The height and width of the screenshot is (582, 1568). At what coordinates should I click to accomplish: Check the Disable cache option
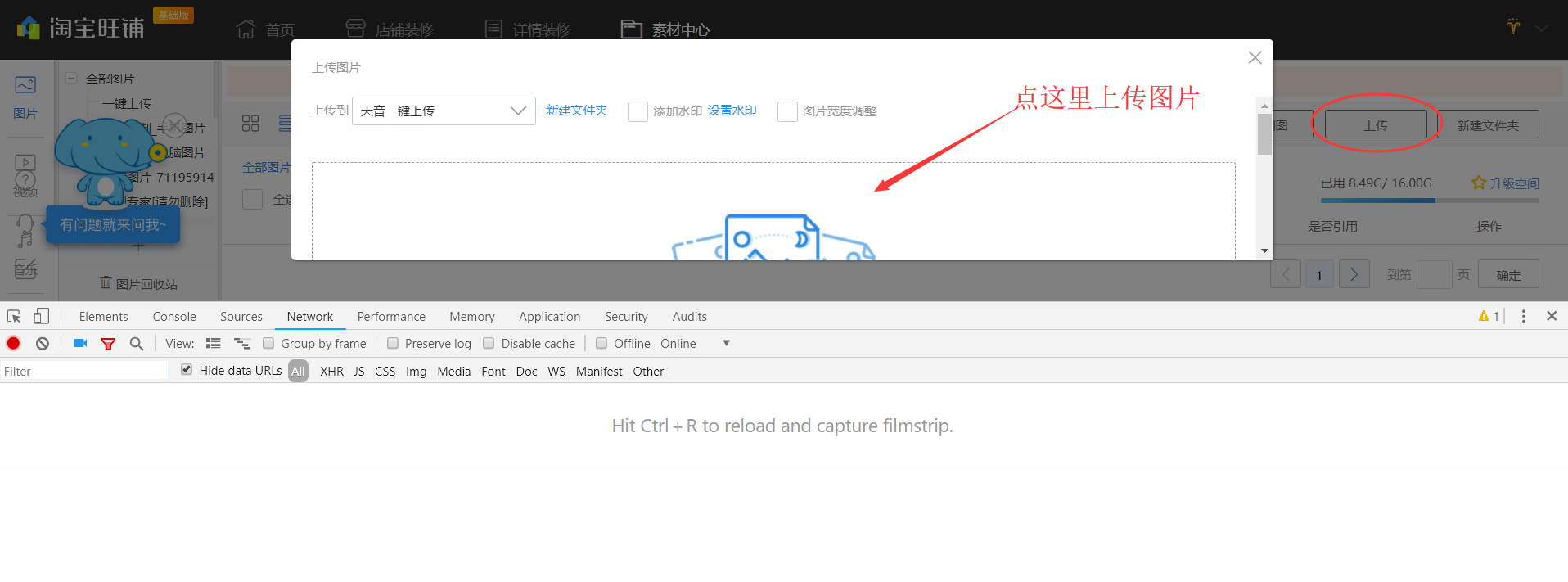[489, 344]
